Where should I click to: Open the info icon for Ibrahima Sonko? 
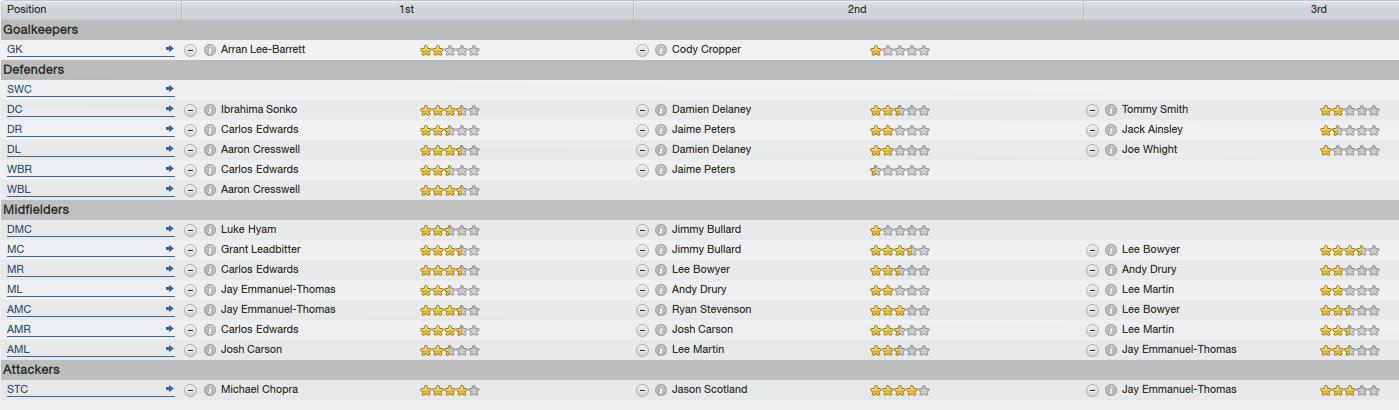pyautogui.click(x=210, y=110)
